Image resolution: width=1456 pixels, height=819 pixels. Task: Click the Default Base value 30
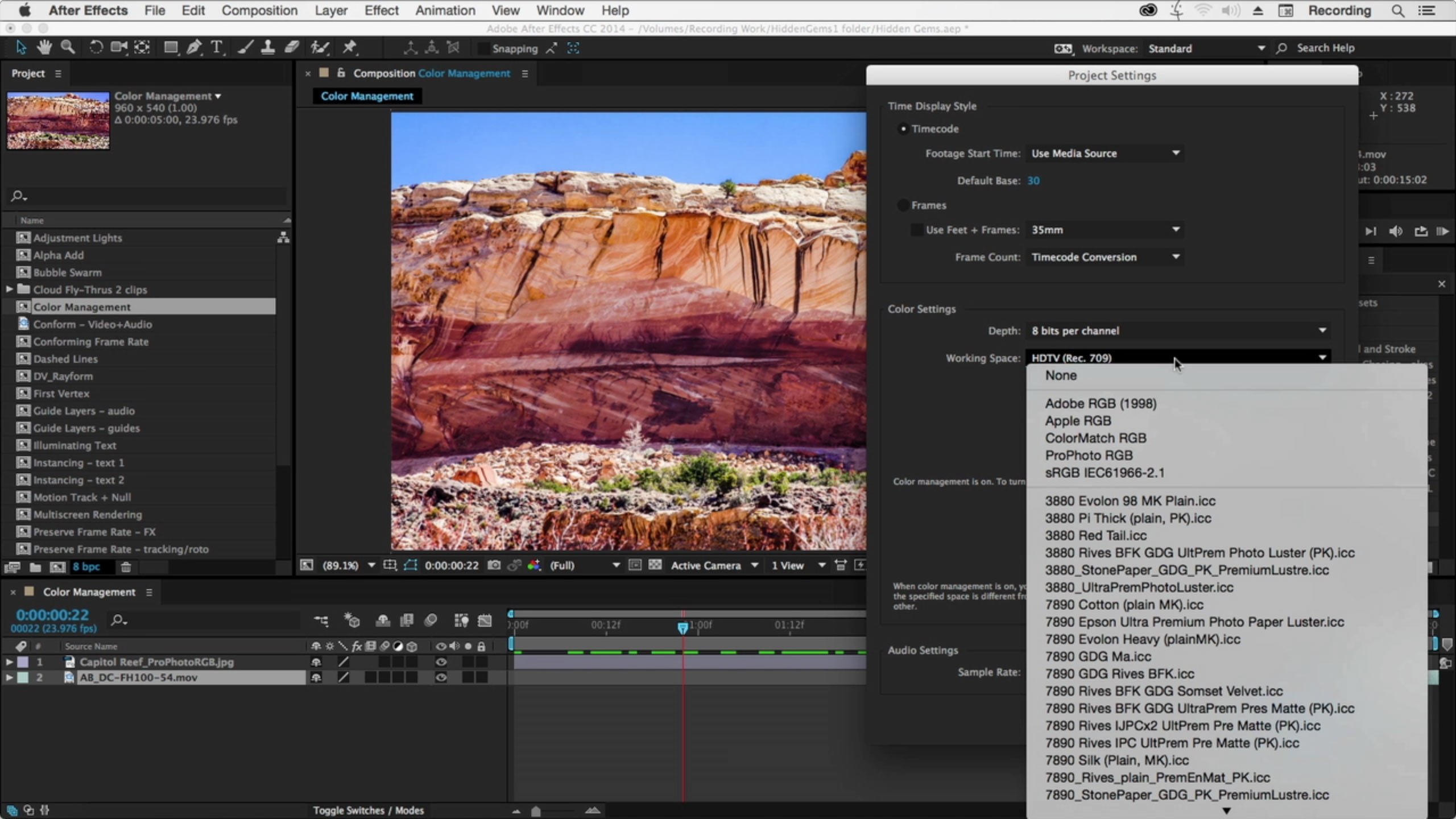pyautogui.click(x=1033, y=181)
